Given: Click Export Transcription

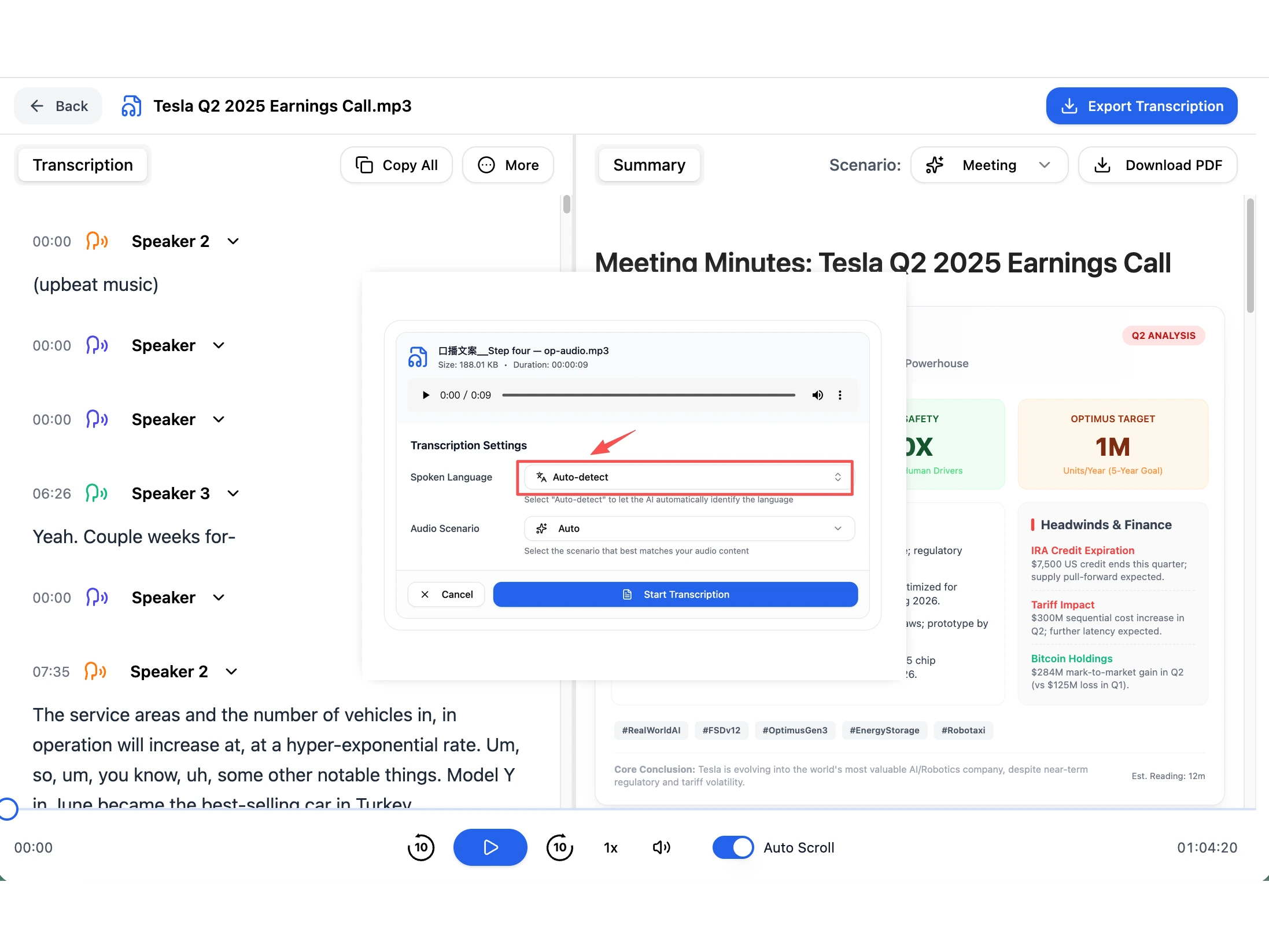Looking at the screenshot, I should click(1141, 106).
